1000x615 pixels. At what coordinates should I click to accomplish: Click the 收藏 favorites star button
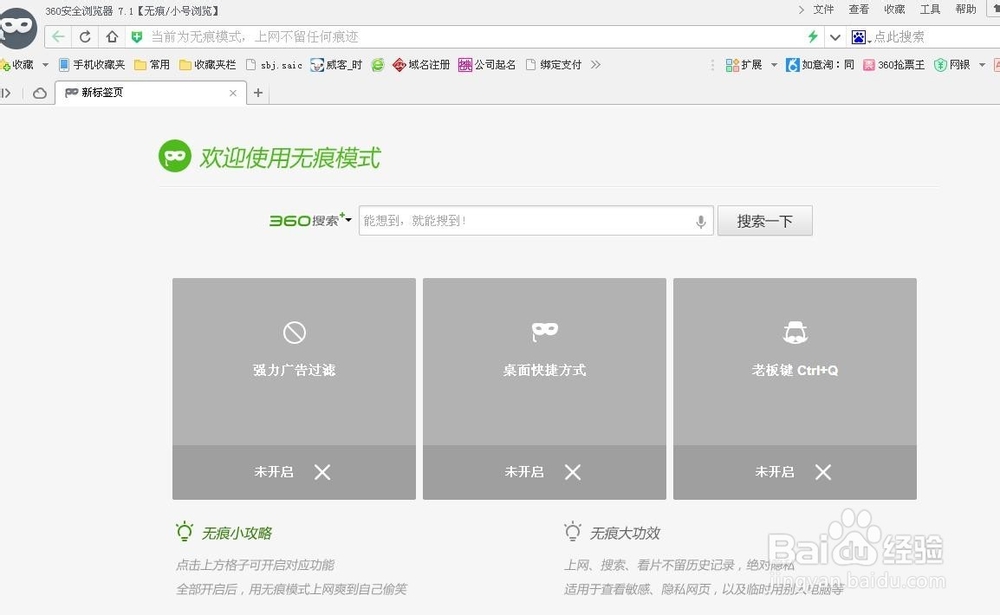[x=17, y=64]
